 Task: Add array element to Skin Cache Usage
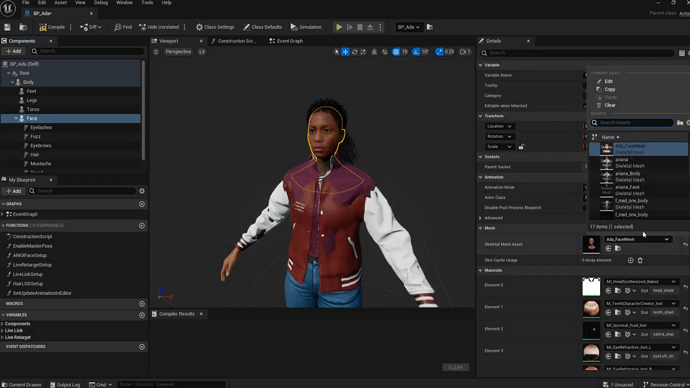coord(630,260)
